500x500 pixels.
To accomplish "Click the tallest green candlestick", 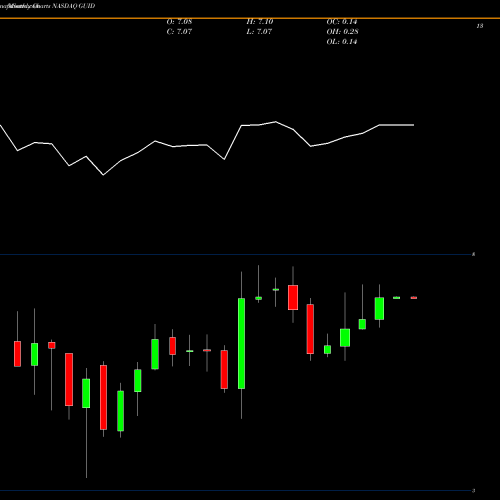I will click(241, 344).
